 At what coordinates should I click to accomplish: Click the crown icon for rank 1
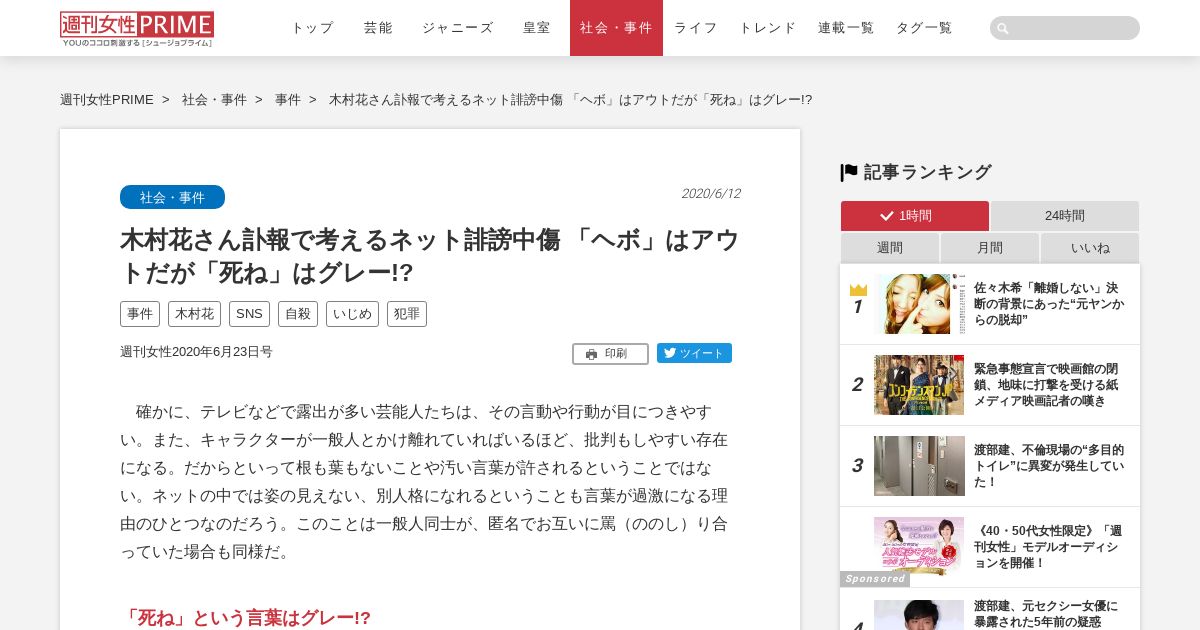point(858,290)
